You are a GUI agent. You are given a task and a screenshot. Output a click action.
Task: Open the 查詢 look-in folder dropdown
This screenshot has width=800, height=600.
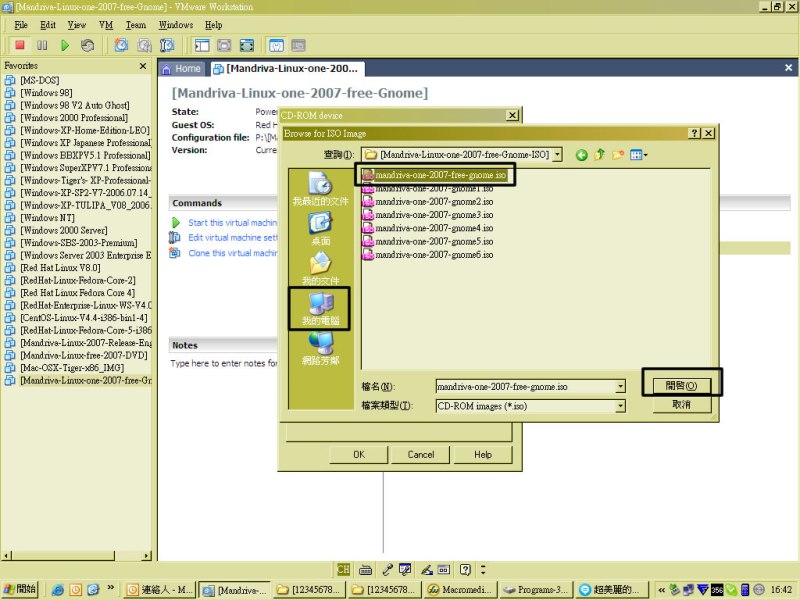557,154
